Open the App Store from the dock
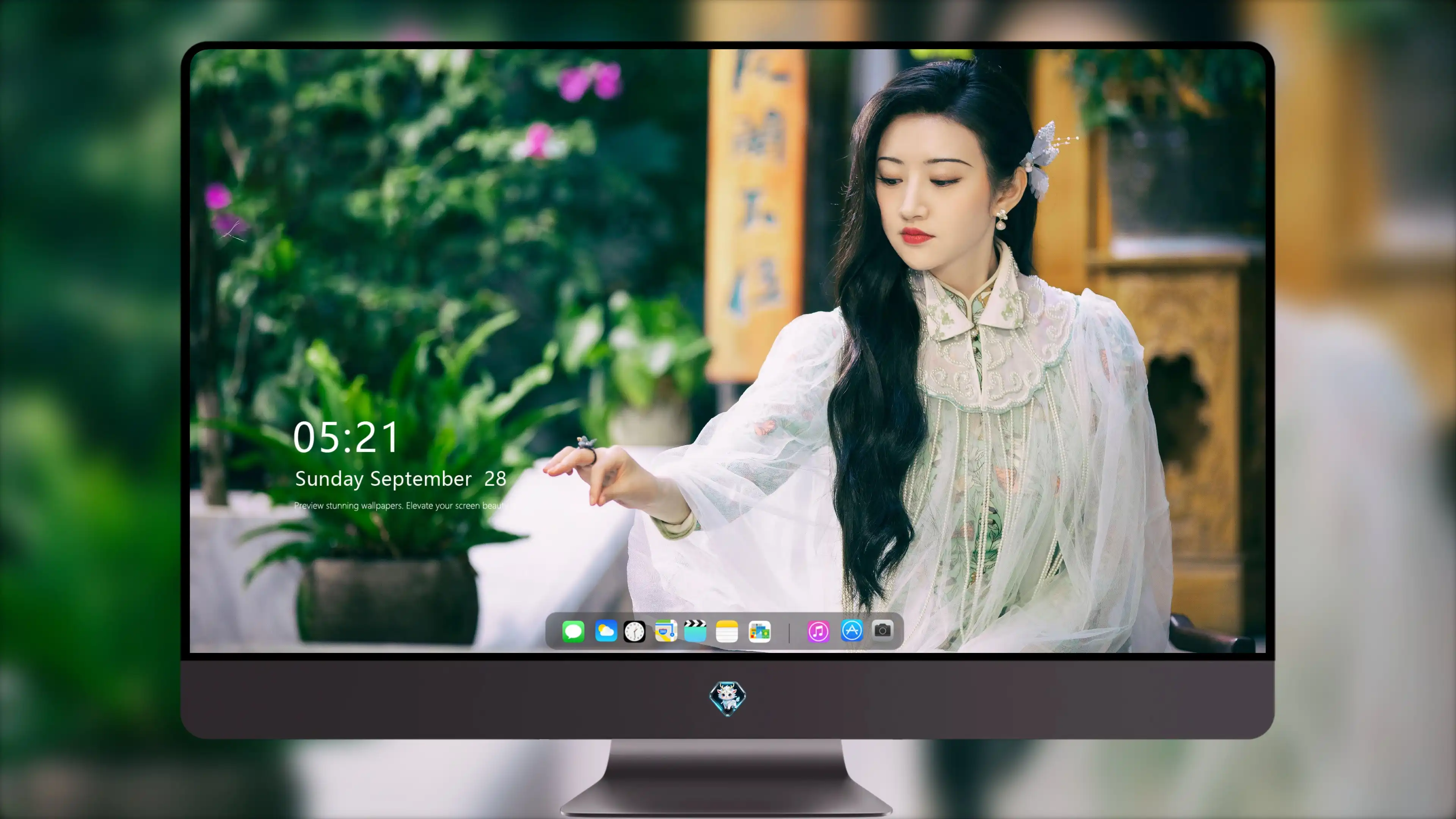Screen dimensions: 1456x819 point(852,630)
